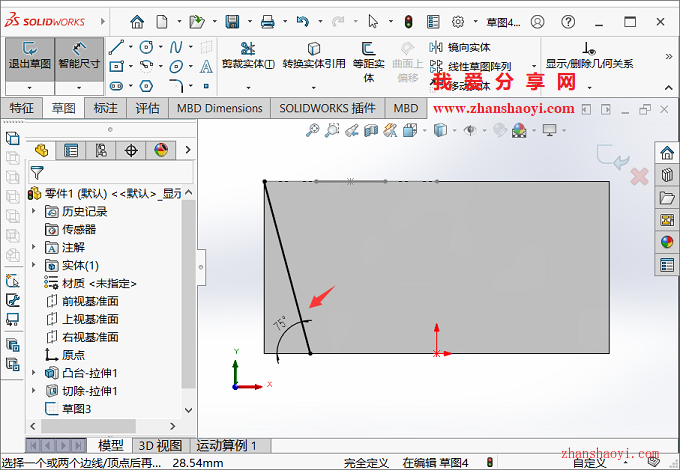Click the Exit Sketch (退出草图) button

coord(30,59)
